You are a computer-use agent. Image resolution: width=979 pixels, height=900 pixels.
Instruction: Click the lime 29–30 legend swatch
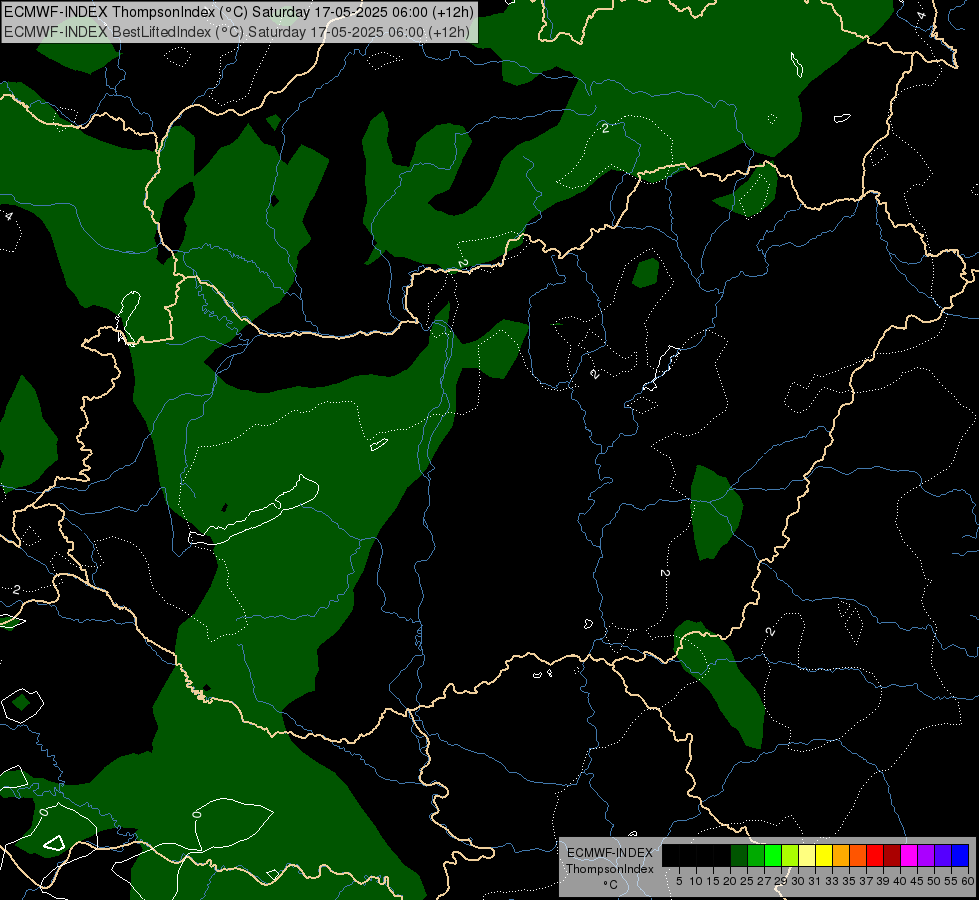click(790, 855)
